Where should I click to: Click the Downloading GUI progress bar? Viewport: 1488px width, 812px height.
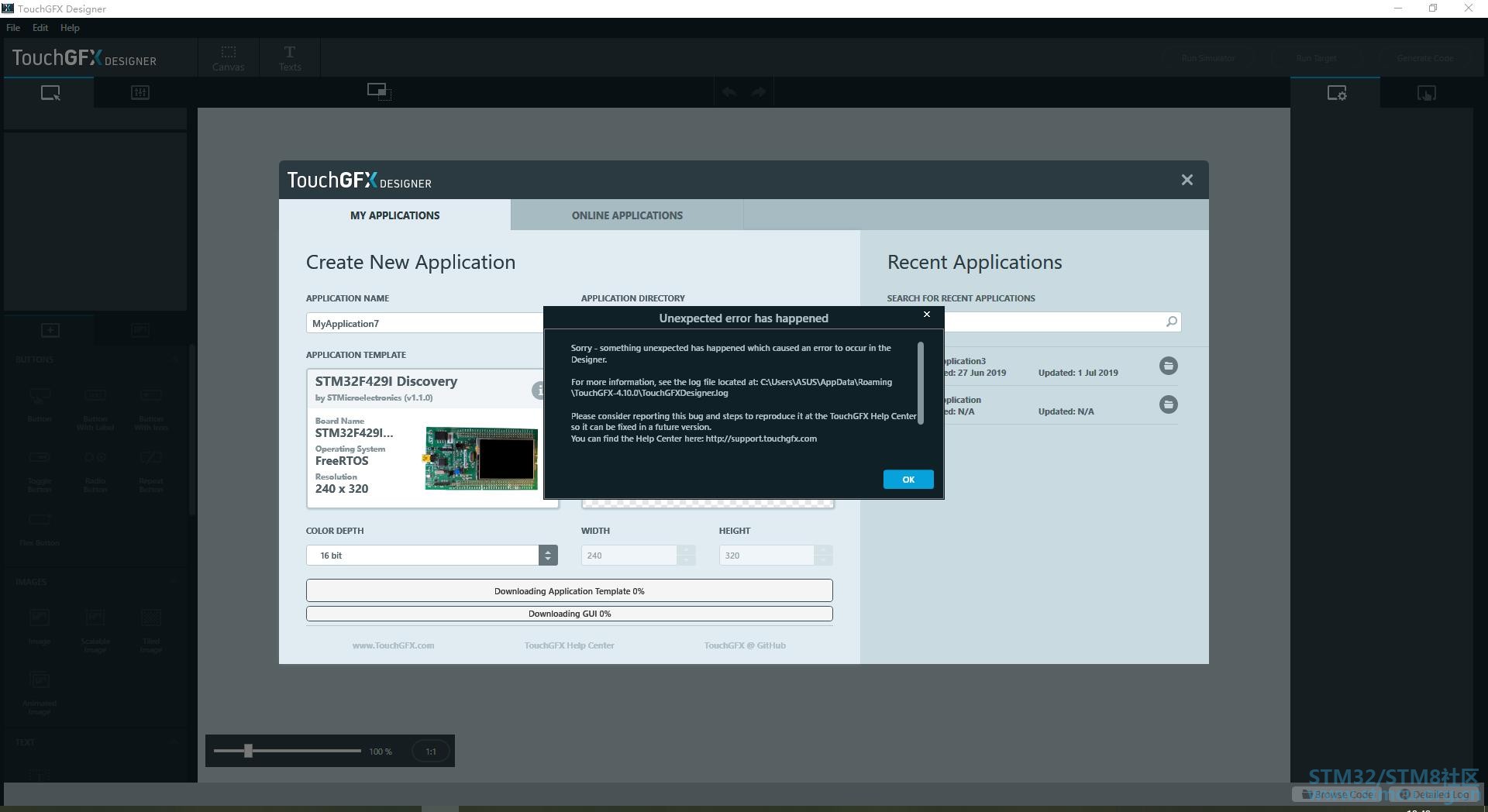570,614
